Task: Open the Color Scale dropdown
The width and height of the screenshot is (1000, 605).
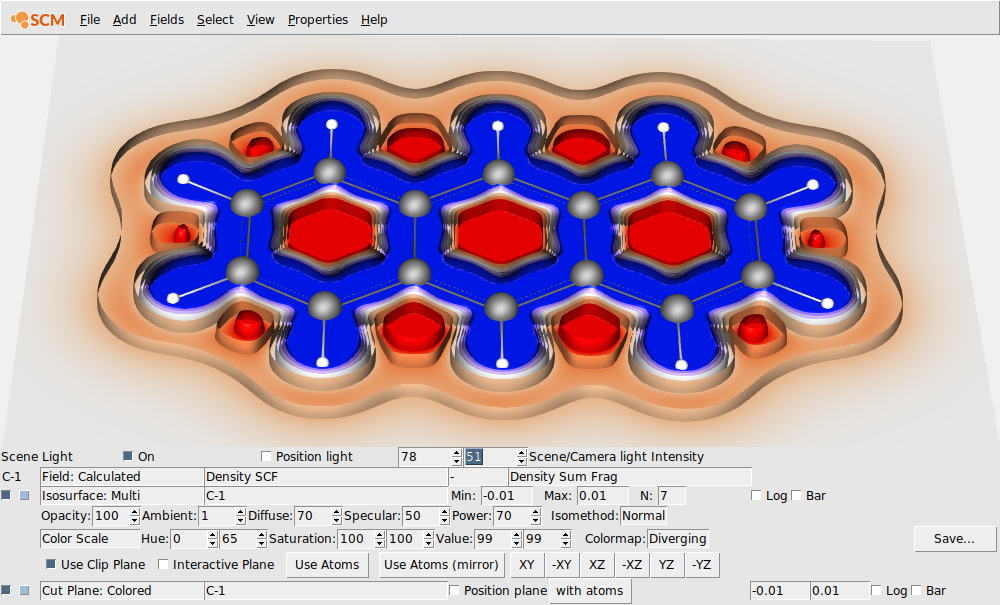Action: pyautogui.click(x=90, y=539)
